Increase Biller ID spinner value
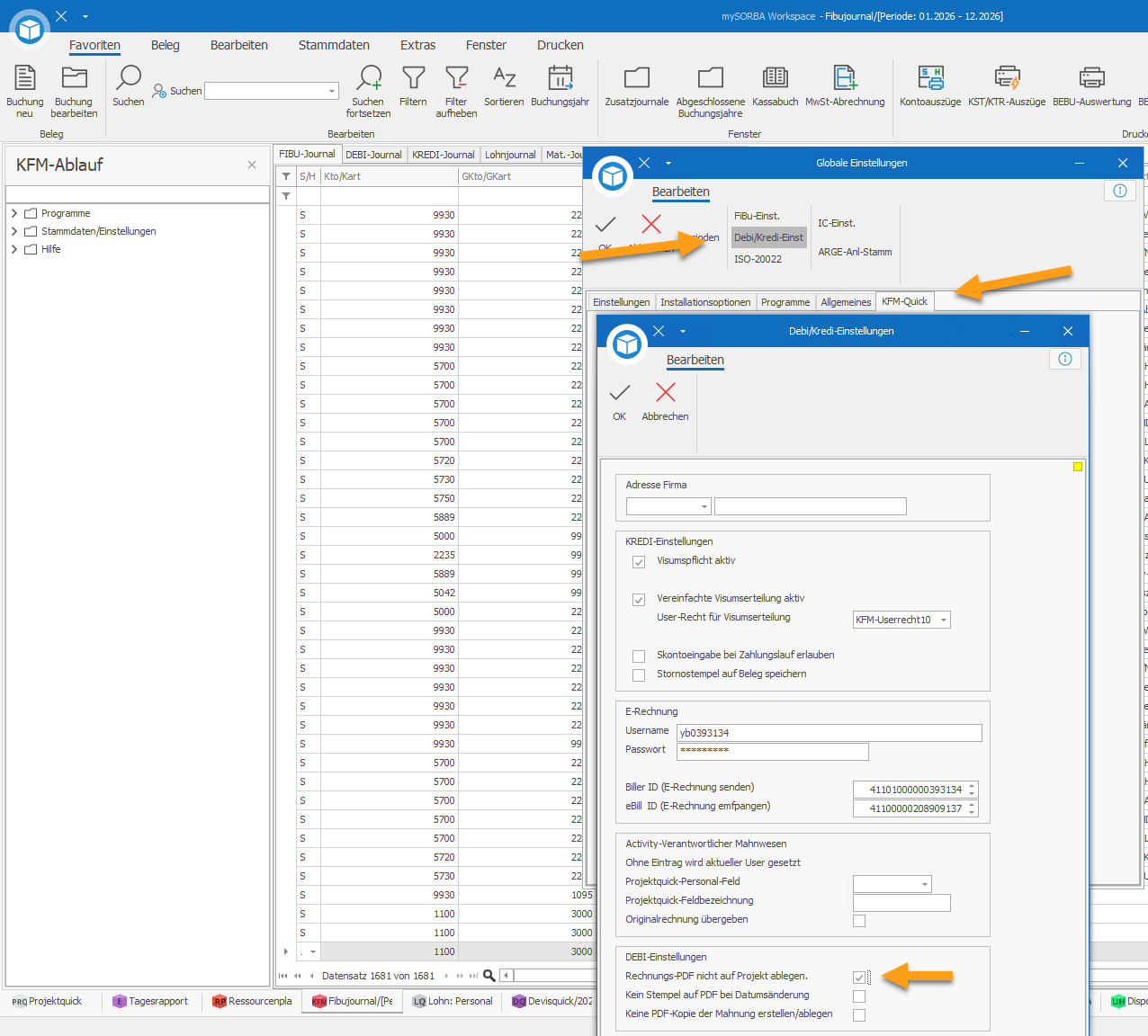Image resolution: width=1148 pixels, height=1036 pixels. (972, 785)
